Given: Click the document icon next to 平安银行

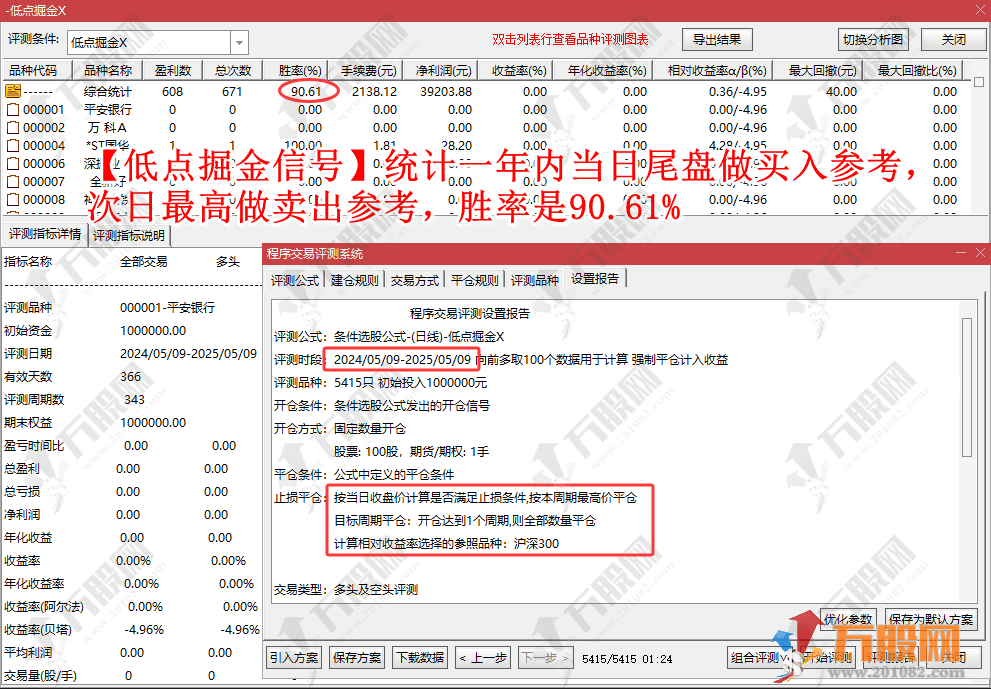Looking at the screenshot, I should (14, 111).
